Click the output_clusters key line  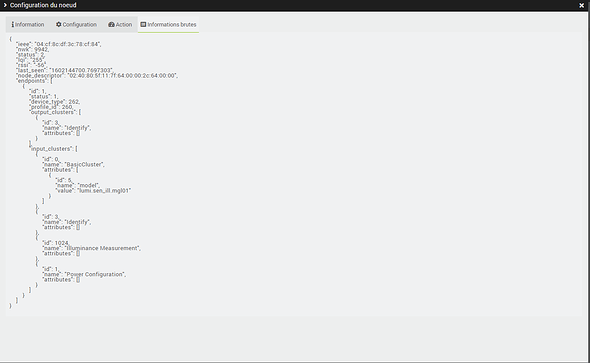55,112
